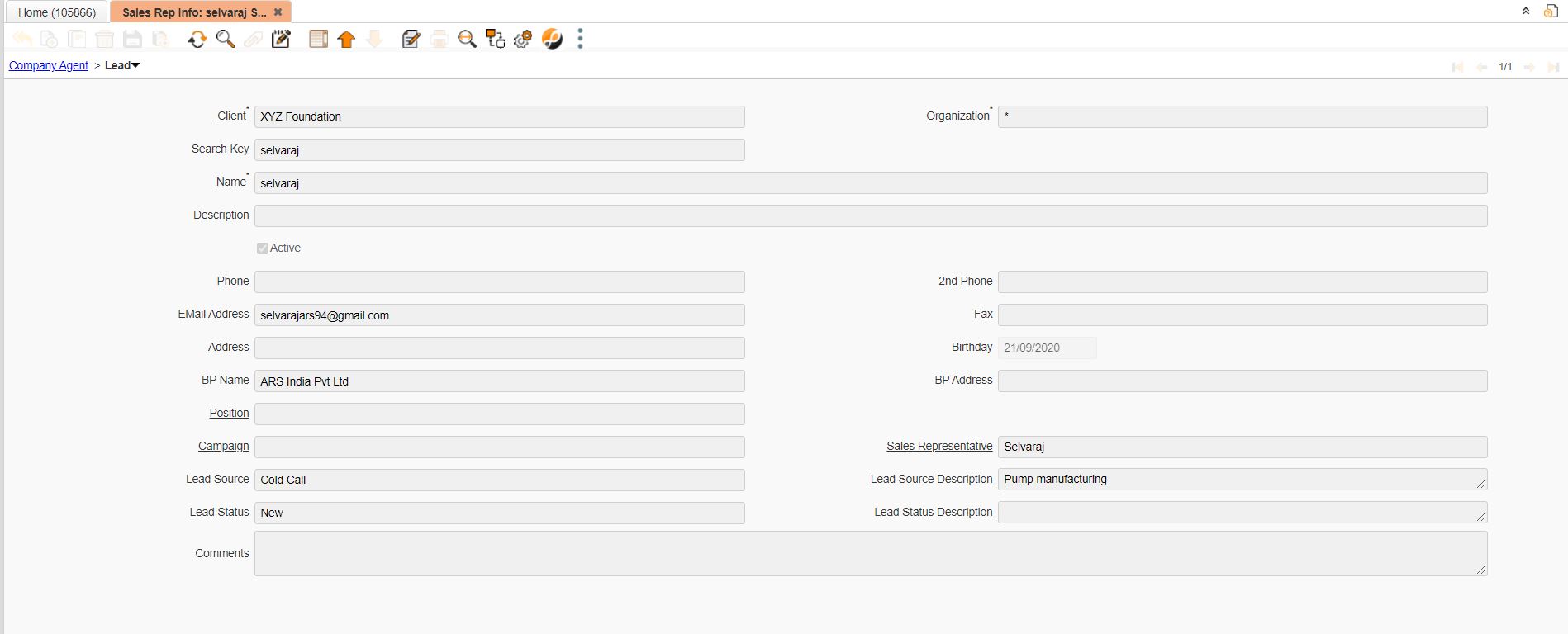This screenshot has width=1568, height=634.
Task: Open the three-dot more options menu
Action: (580, 39)
